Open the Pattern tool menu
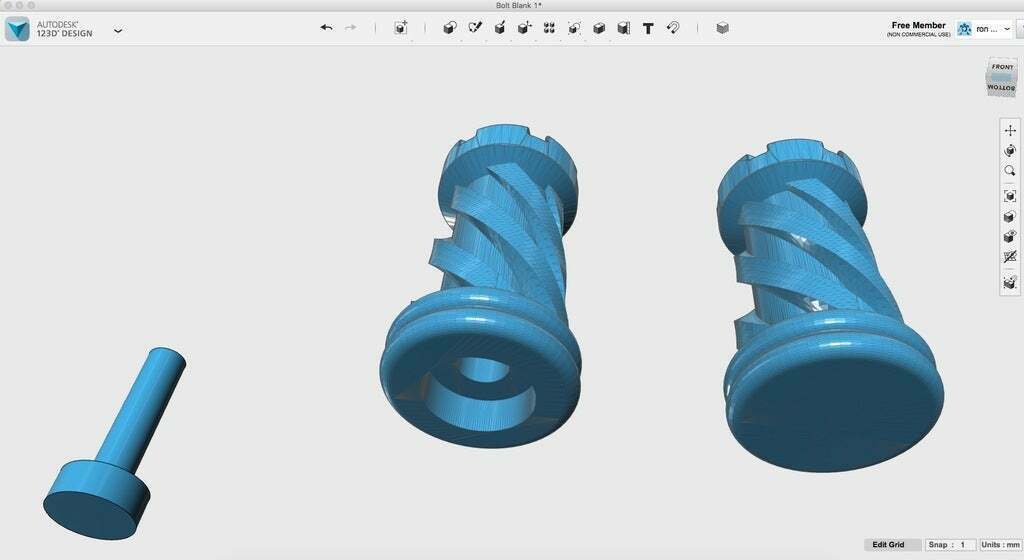This screenshot has width=1024, height=560. 549,27
